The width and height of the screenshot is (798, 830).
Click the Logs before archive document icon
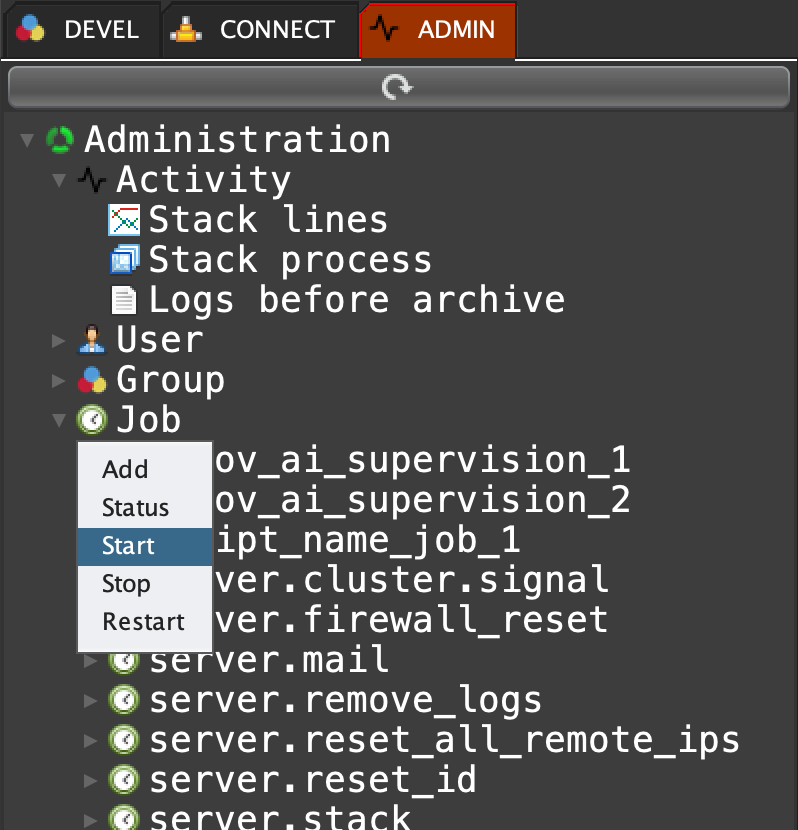tap(124, 300)
